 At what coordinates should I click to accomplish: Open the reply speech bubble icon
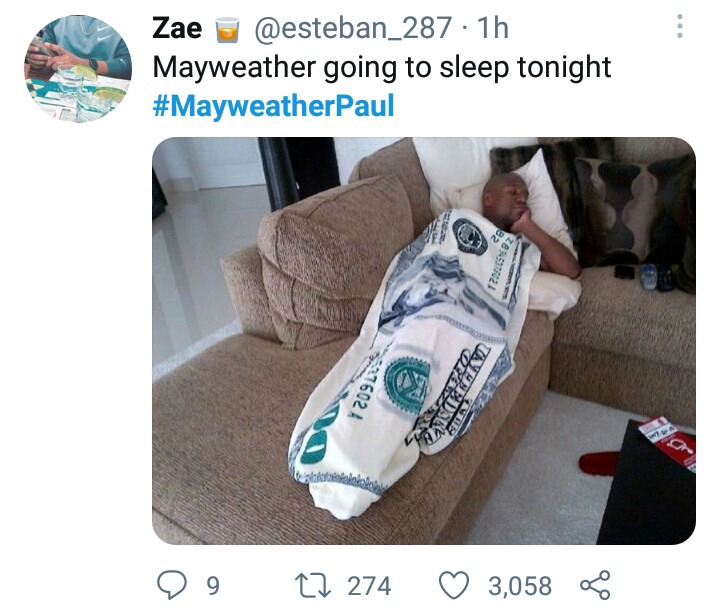click(172, 585)
